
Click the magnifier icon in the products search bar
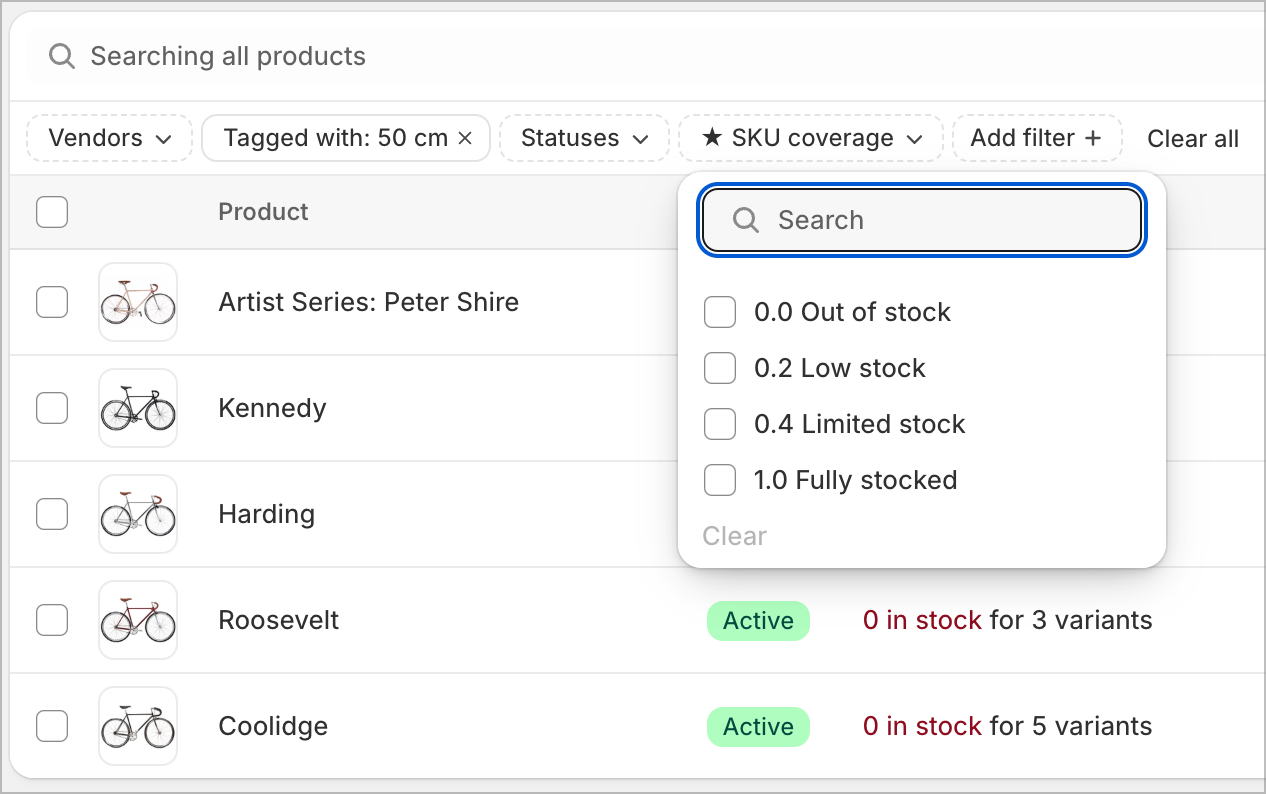tap(61, 56)
